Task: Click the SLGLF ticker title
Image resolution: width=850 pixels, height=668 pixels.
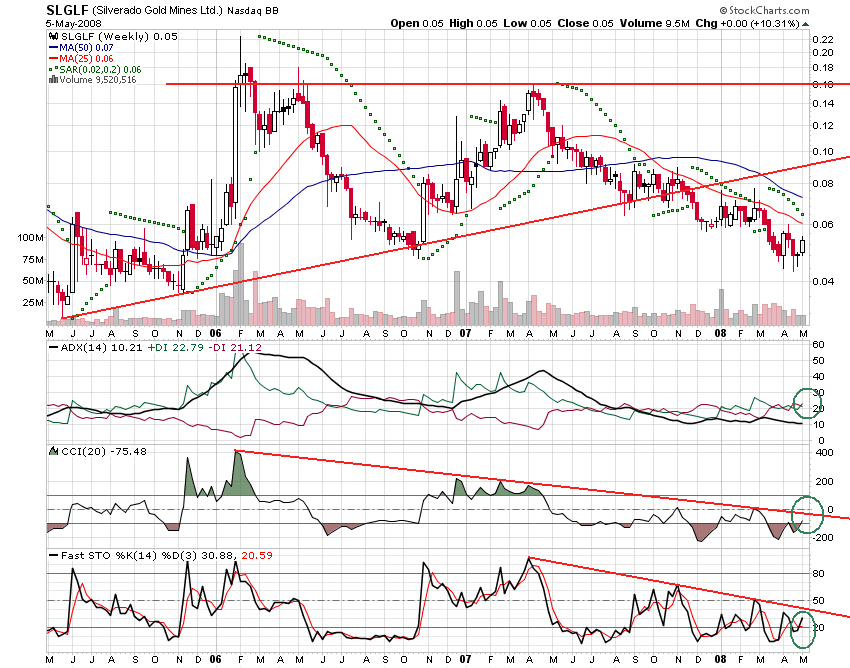Action: 67,10
